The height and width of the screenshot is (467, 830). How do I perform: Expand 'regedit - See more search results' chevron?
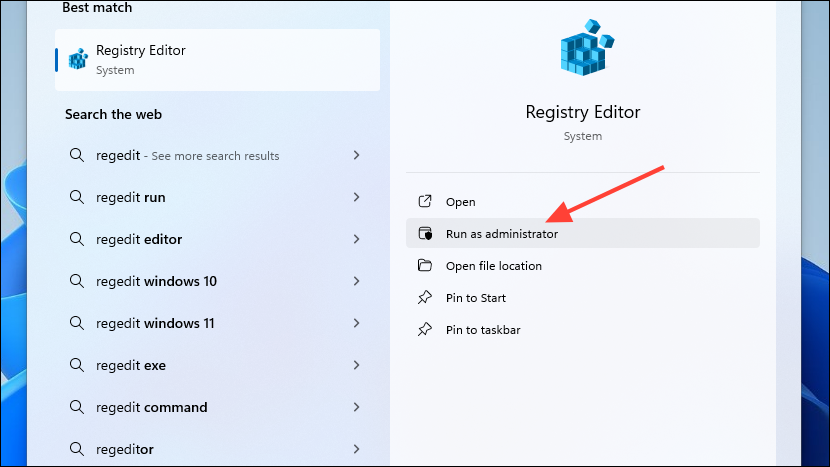pos(356,155)
